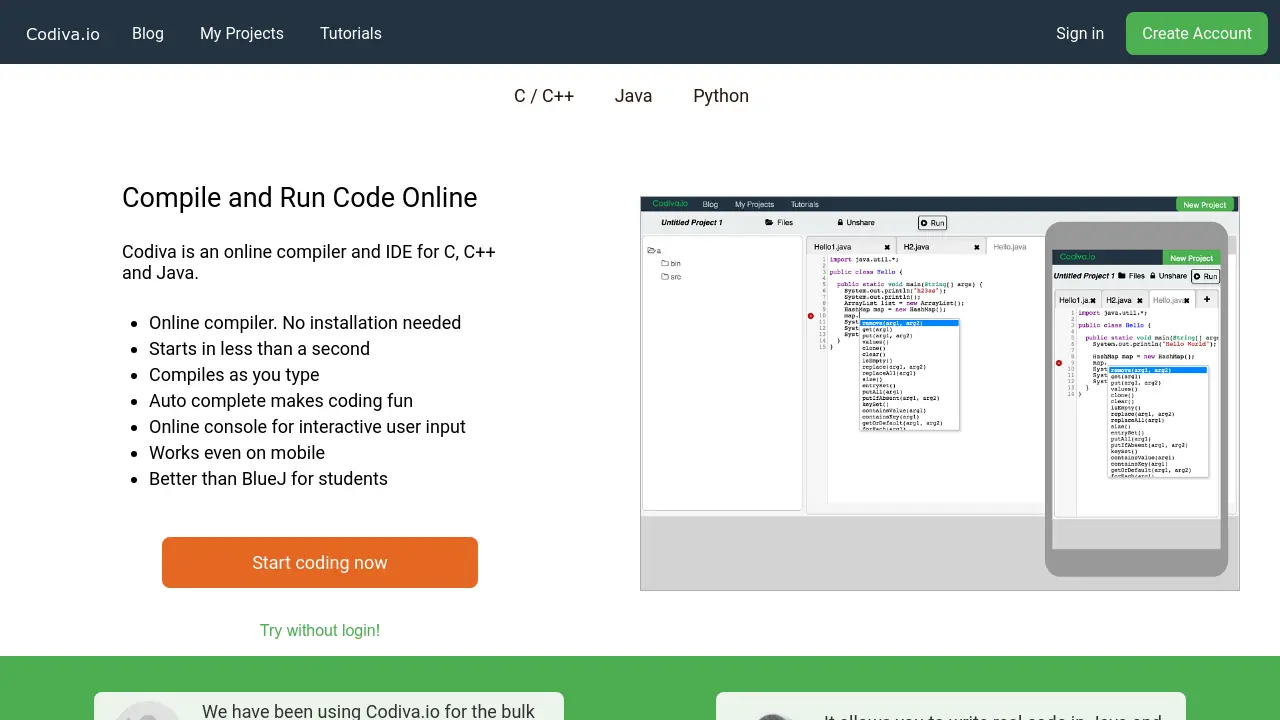
Task: Click "Online console for interactive user input" bullet
Action: [x=307, y=427]
